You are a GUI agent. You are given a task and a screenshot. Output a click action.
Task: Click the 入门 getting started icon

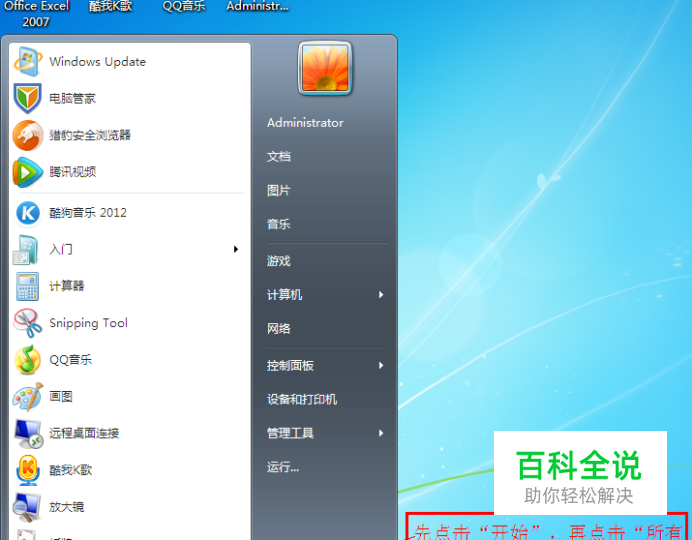click(26, 249)
